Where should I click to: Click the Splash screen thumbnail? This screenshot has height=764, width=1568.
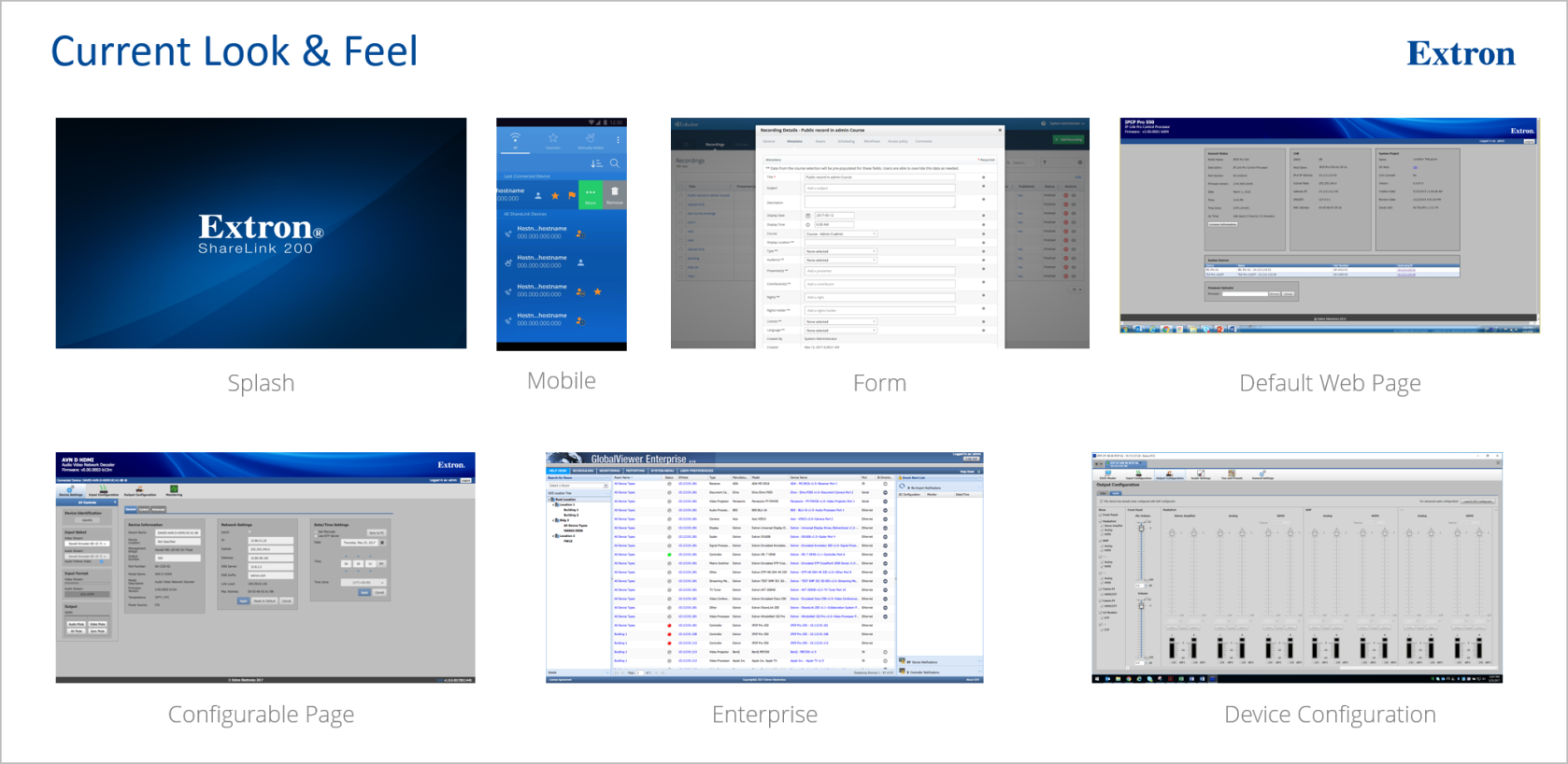(261, 233)
